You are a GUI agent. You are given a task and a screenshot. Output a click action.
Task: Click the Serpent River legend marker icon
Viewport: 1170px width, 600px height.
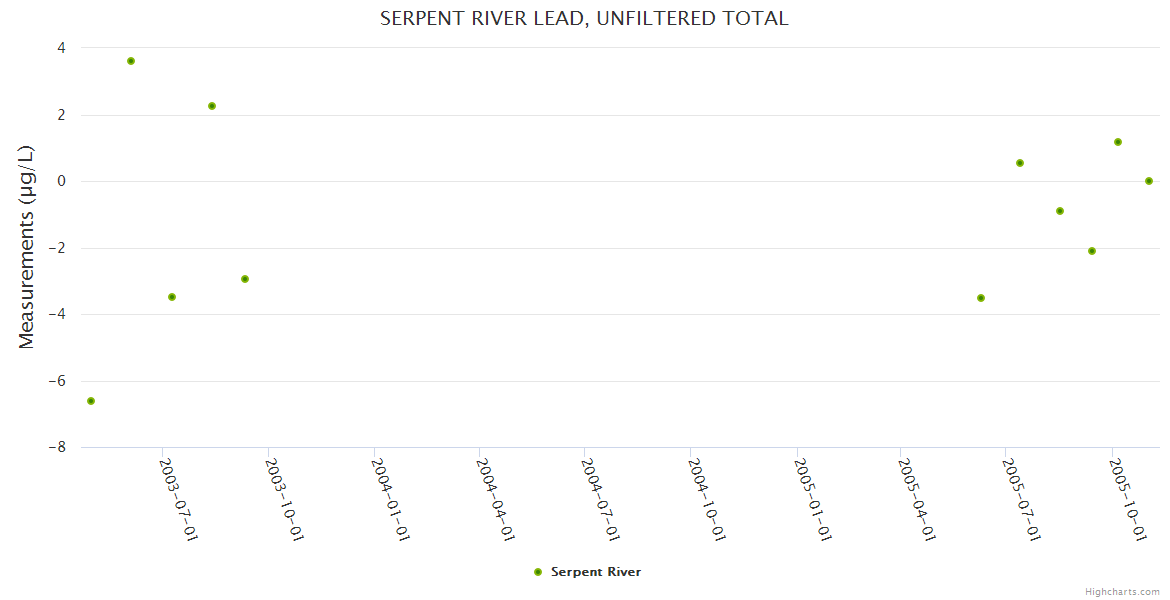click(x=538, y=572)
